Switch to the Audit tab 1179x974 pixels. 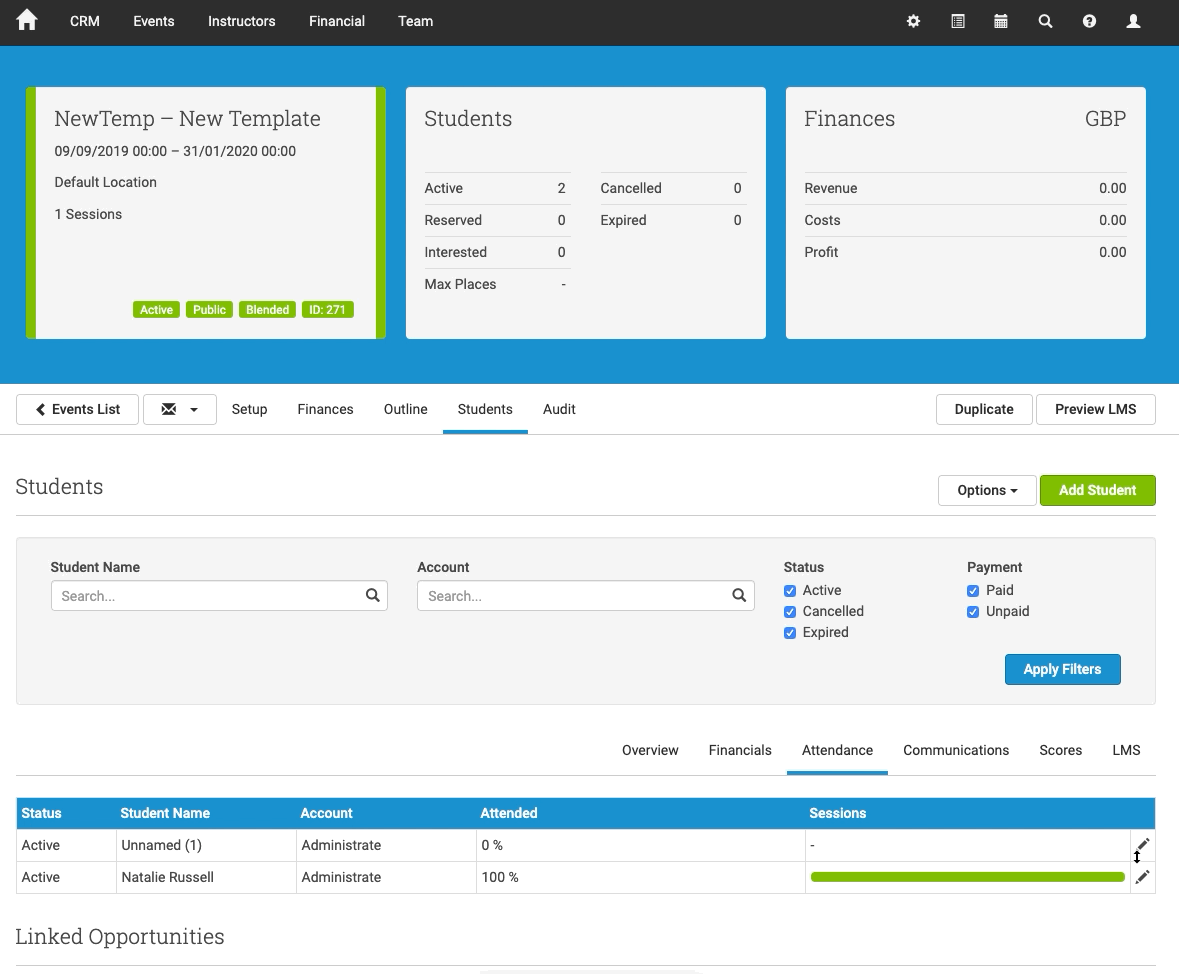coord(559,409)
